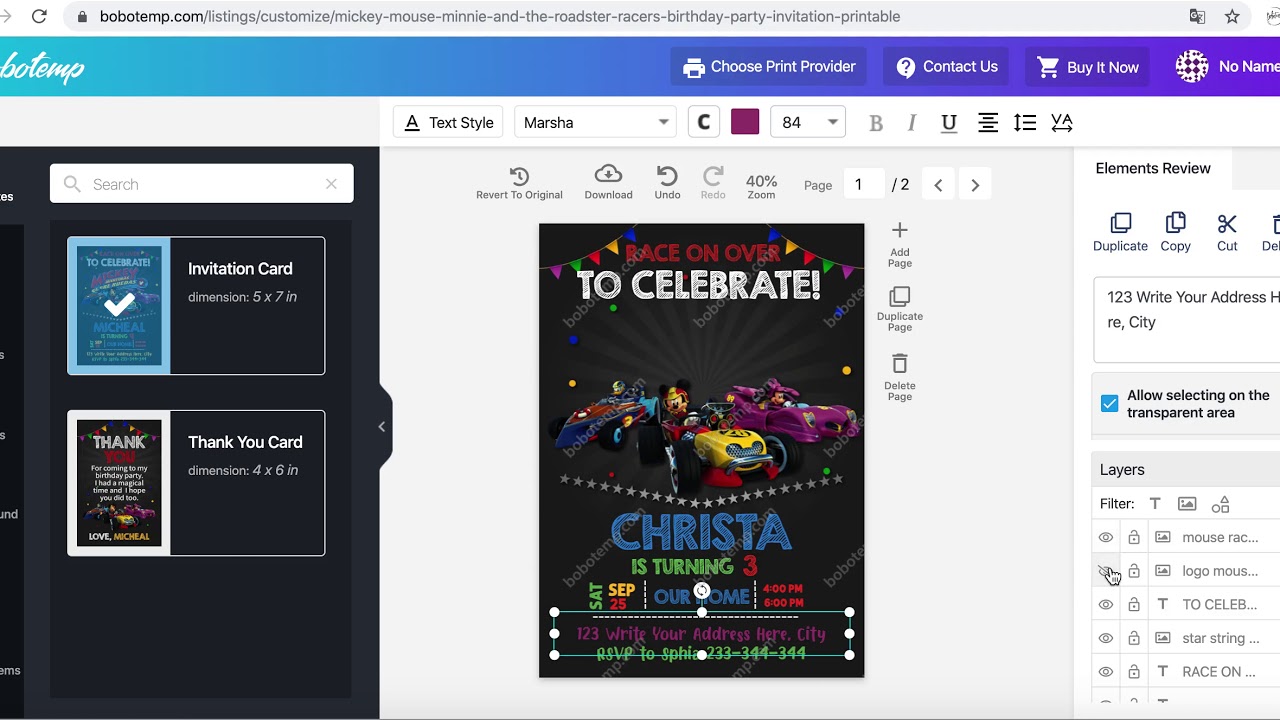Click the Contact Us button
The width and height of the screenshot is (1280, 720).
coord(946,67)
